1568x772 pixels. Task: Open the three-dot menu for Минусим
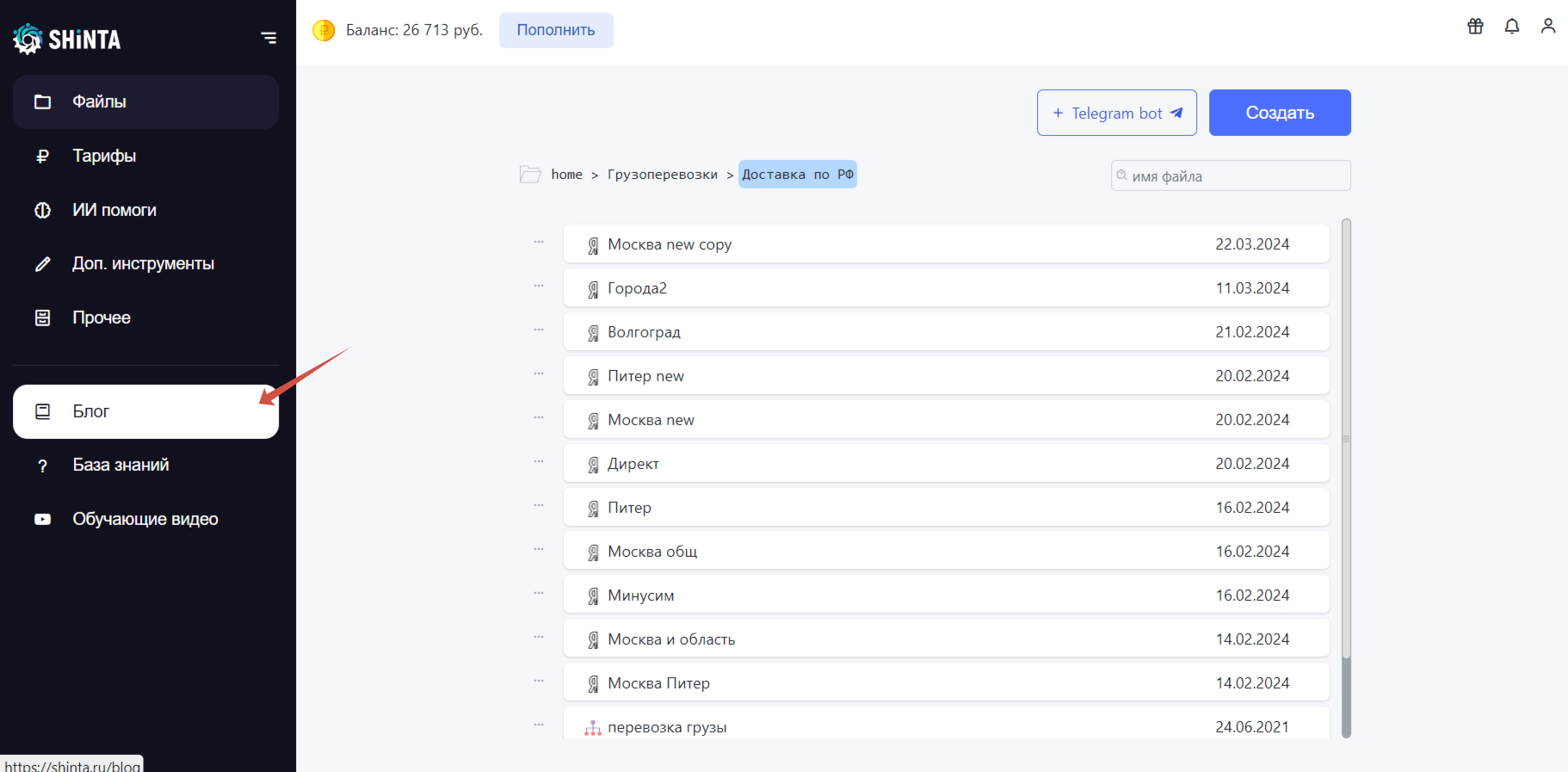539,593
